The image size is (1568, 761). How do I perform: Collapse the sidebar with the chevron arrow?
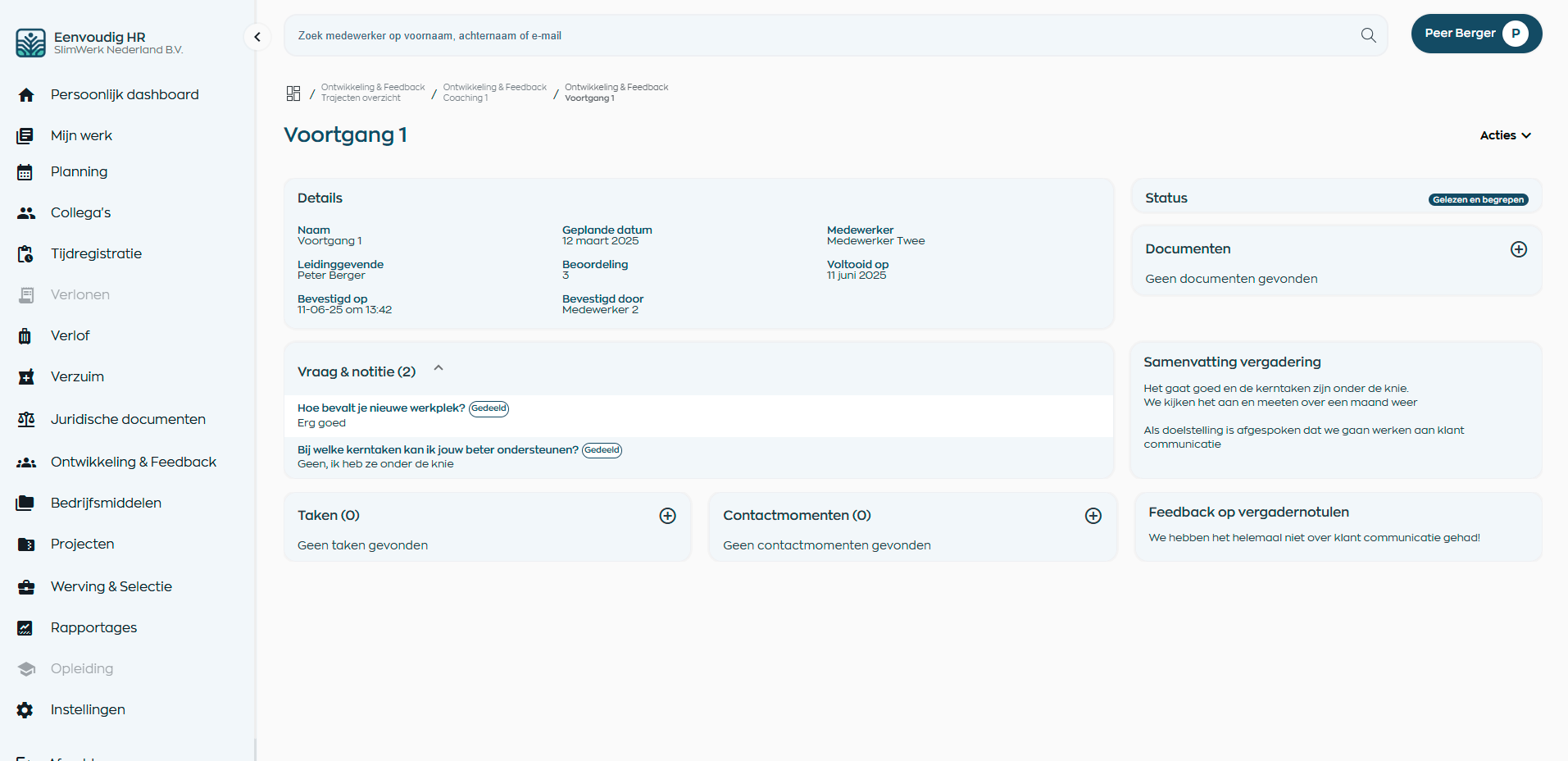pyautogui.click(x=257, y=37)
